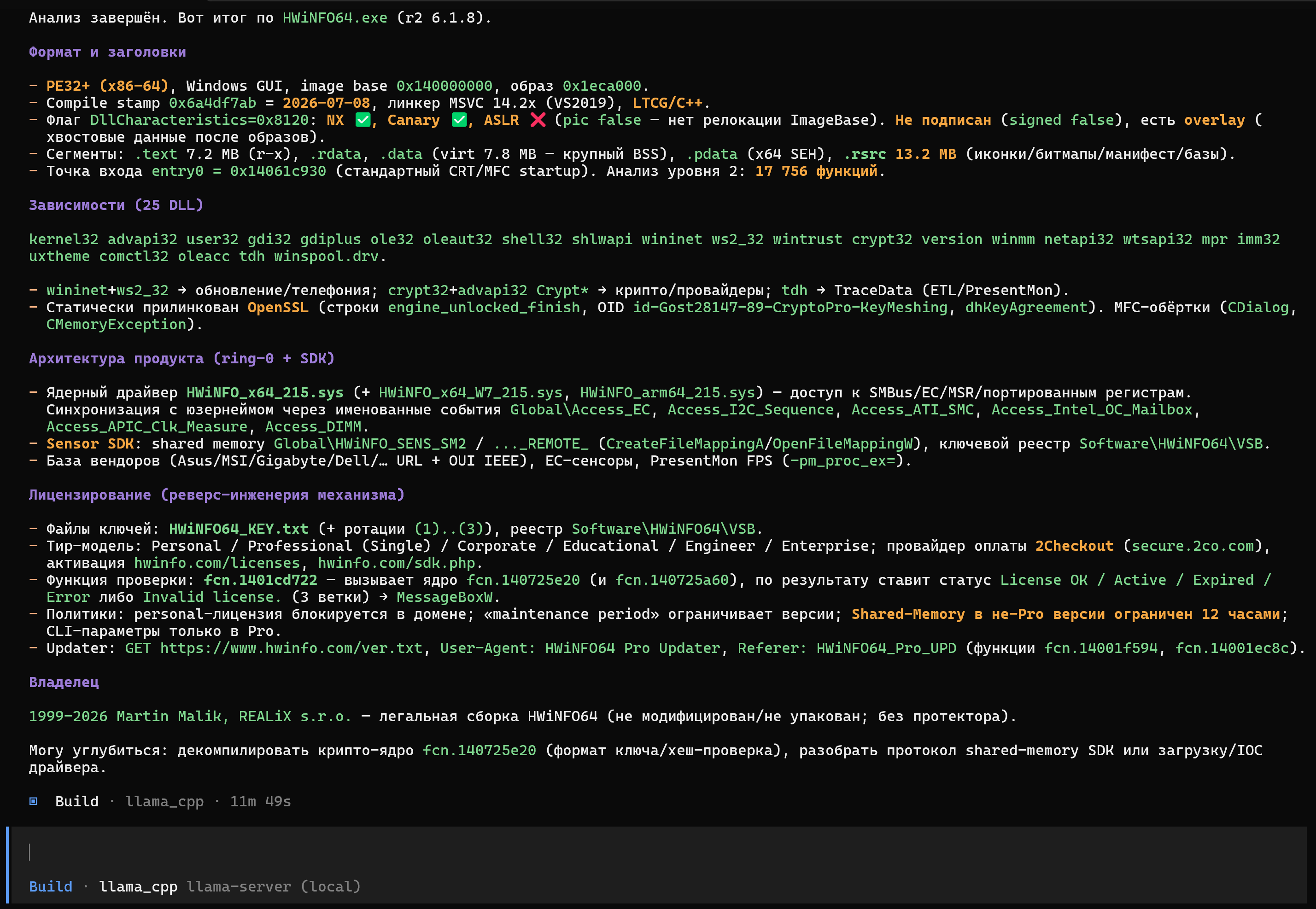The width and height of the screenshot is (1316, 909).
Task: Click the 'dhKeyAgreement' text
Action: tap(1027, 307)
